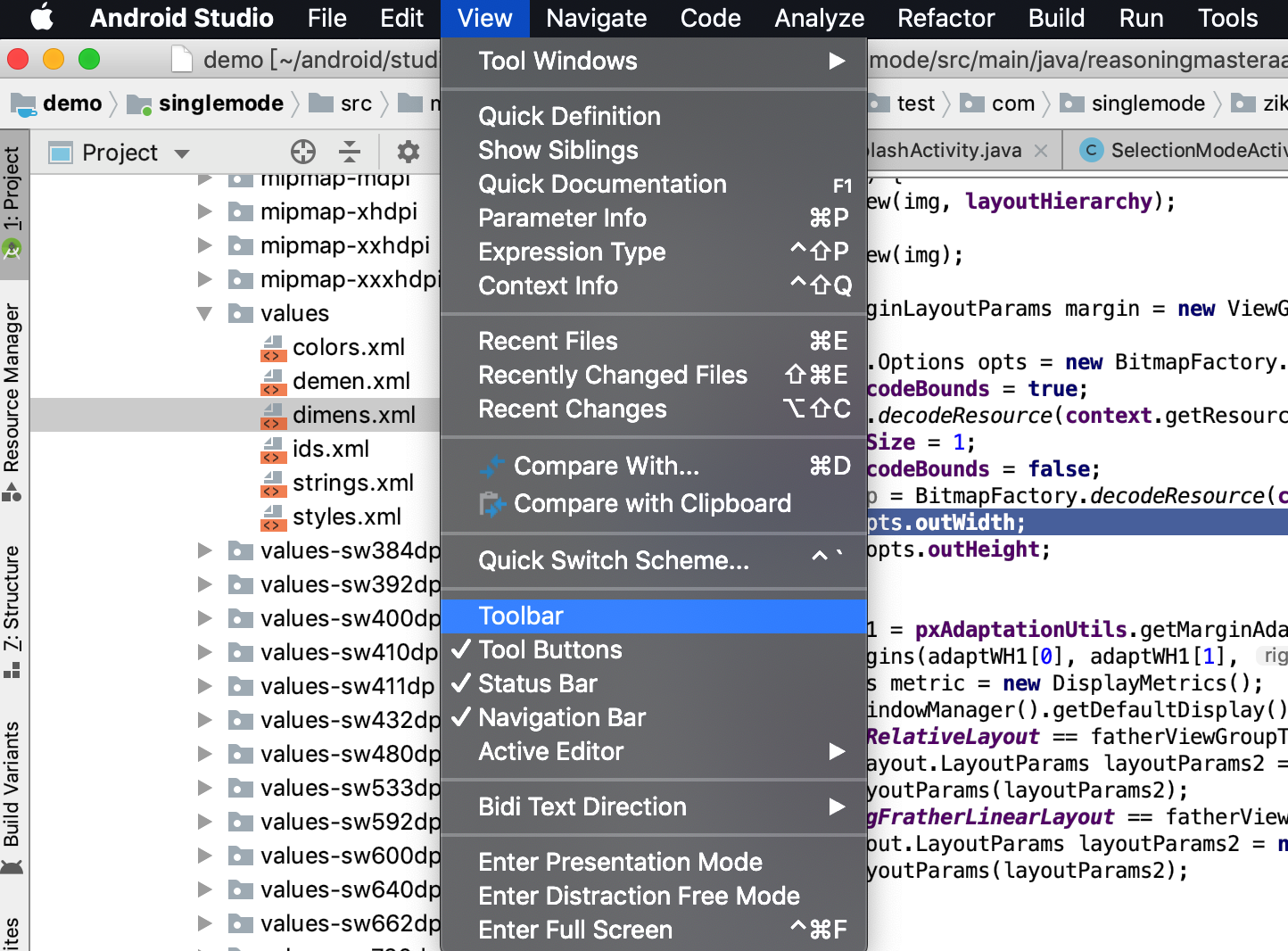This screenshot has width=1288, height=951.
Task: Open the 7: Structure side panel
Action: (12, 612)
